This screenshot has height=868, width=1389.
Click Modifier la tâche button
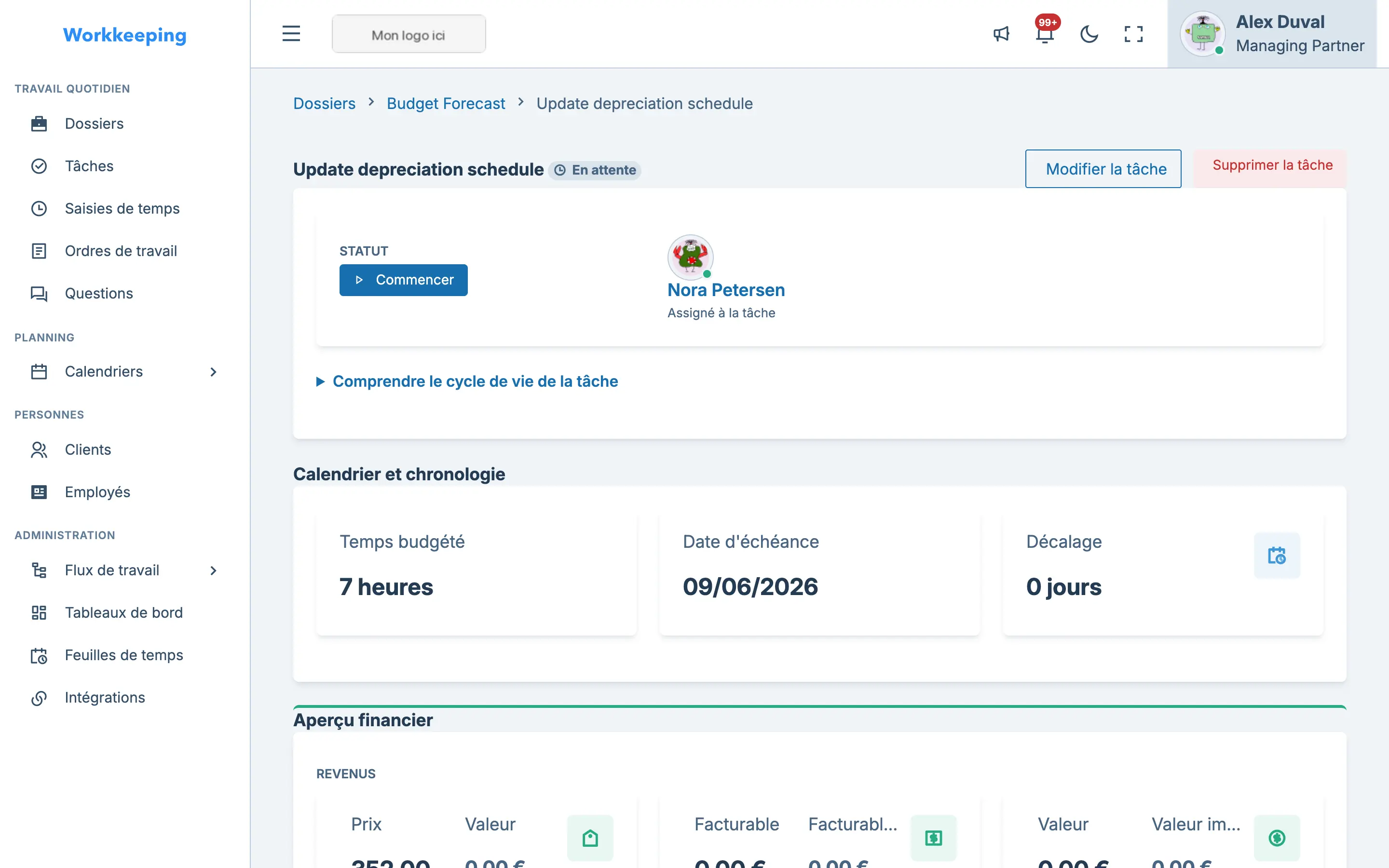click(1103, 169)
